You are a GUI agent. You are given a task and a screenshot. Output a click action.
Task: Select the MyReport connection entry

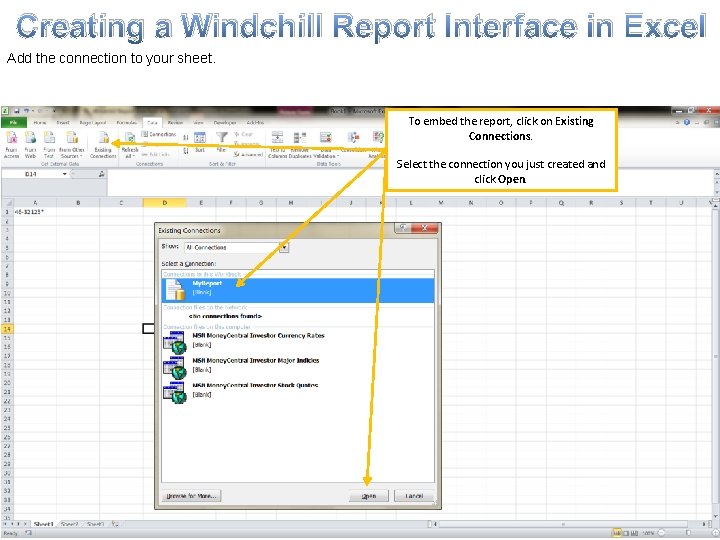pos(298,290)
